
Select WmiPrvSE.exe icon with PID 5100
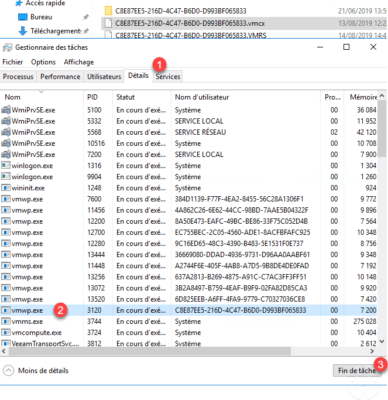coord(6,110)
